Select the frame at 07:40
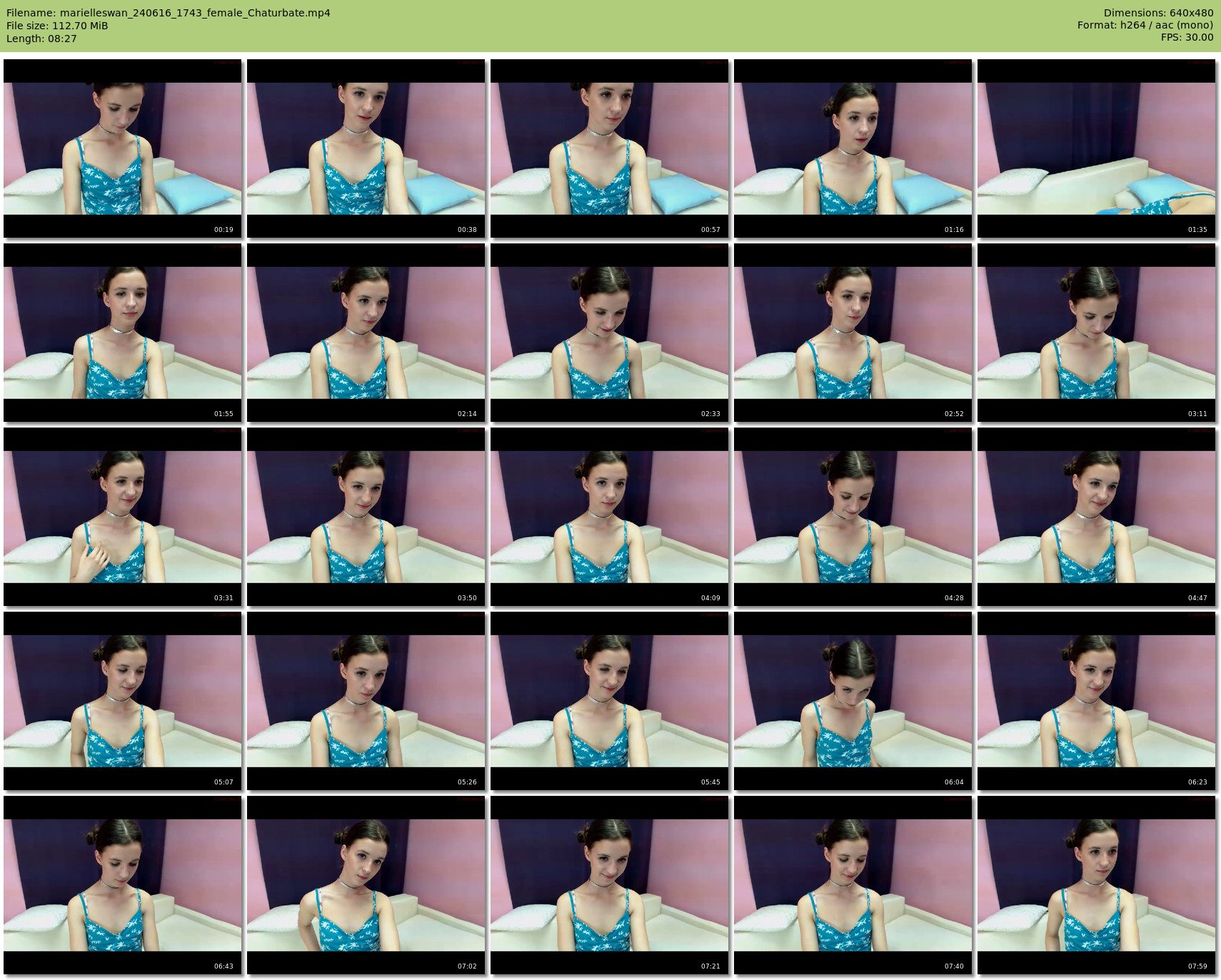The height and width of the screenshot is (980, 1221). click(853, 885)
